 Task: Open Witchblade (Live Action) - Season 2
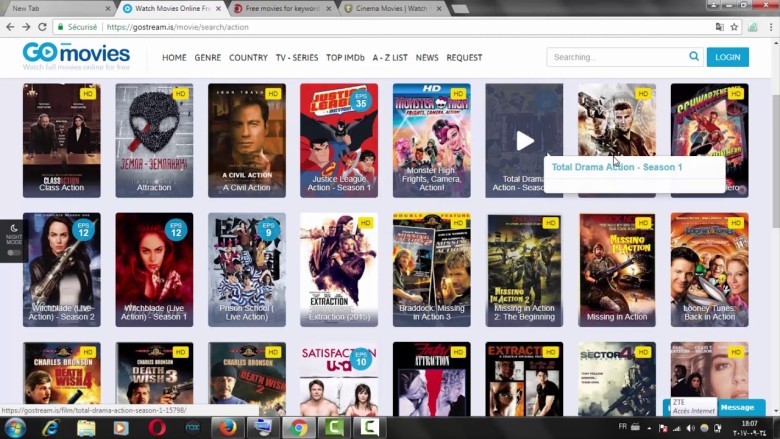(x=62, y=270)
